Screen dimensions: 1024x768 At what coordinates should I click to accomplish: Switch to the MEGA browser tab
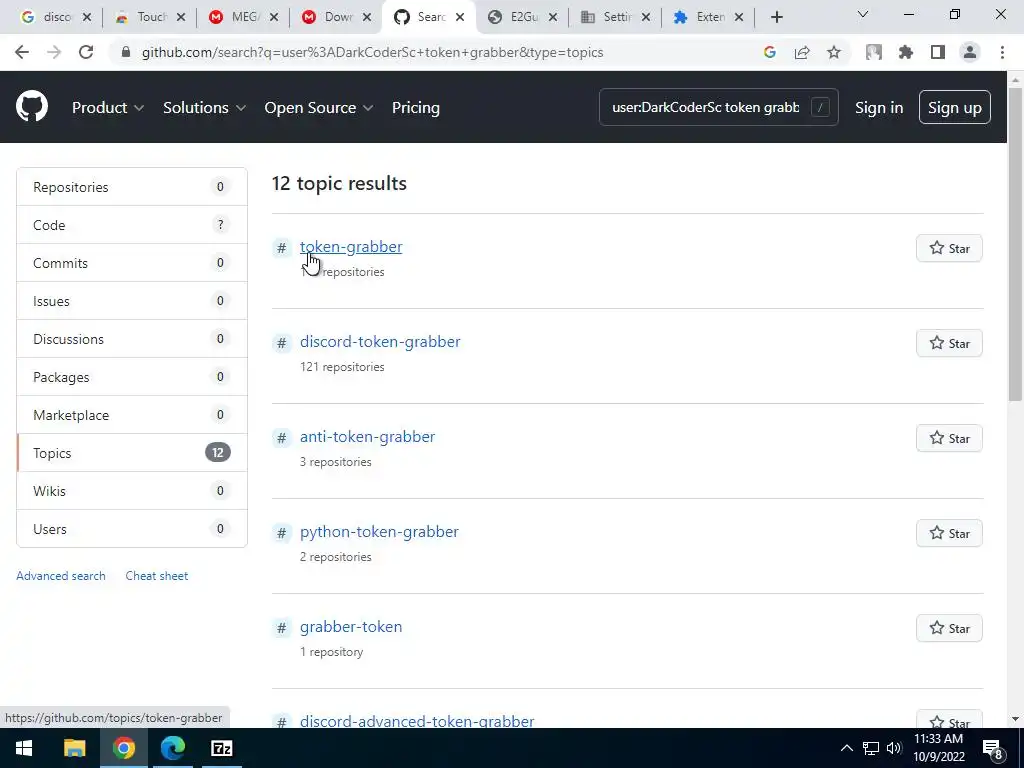[242, 17]
